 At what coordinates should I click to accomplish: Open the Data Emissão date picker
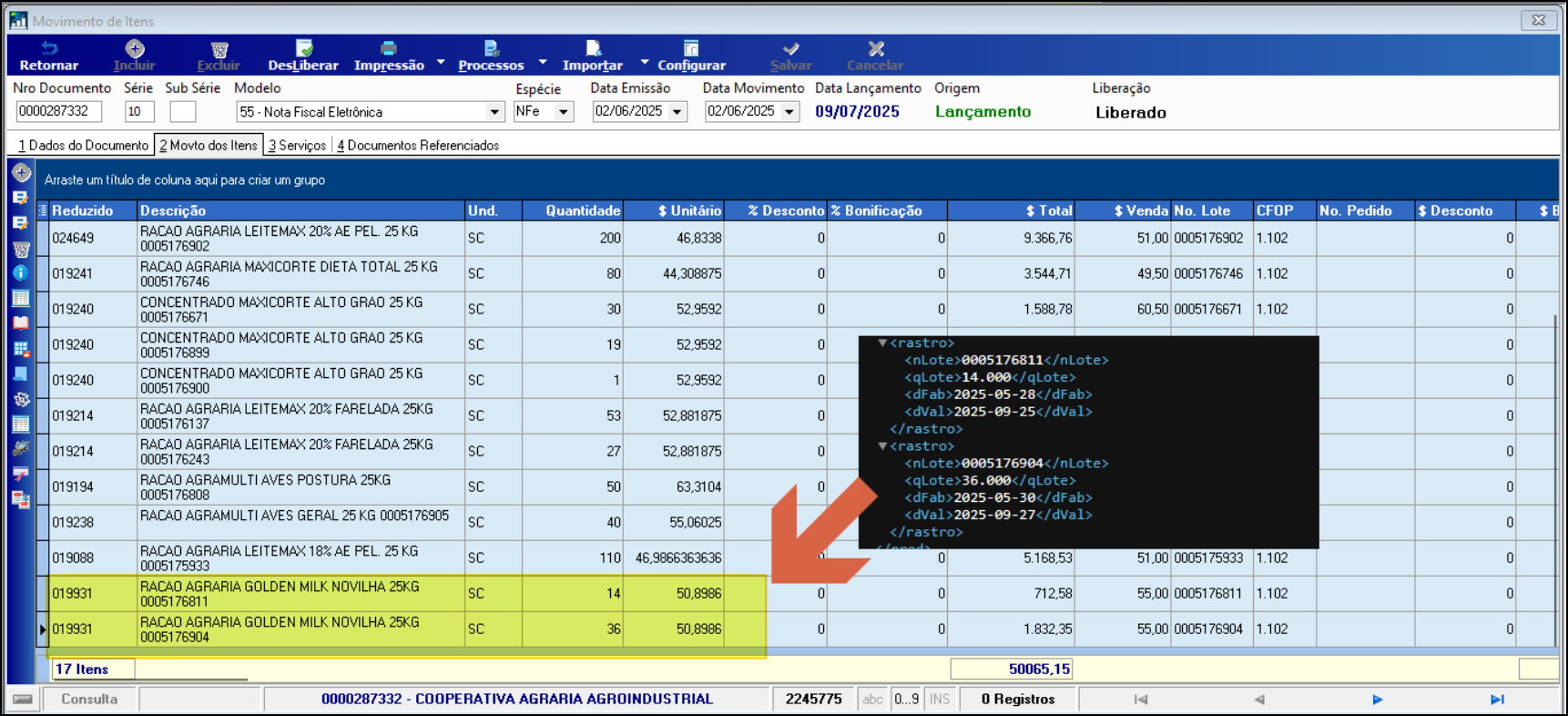(677, 112)
